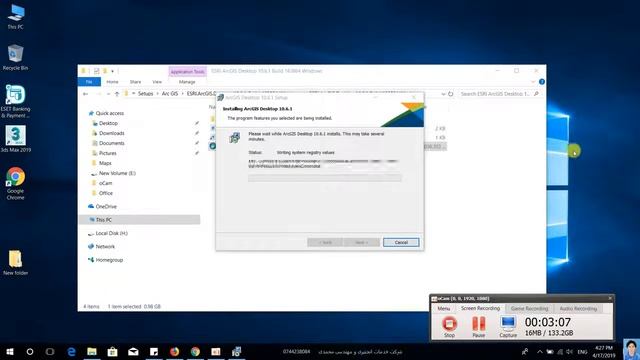Viewport: 640px width, 360px height.
Task: Click the Explorer Back arrow
Action: [x=85, y=94]
